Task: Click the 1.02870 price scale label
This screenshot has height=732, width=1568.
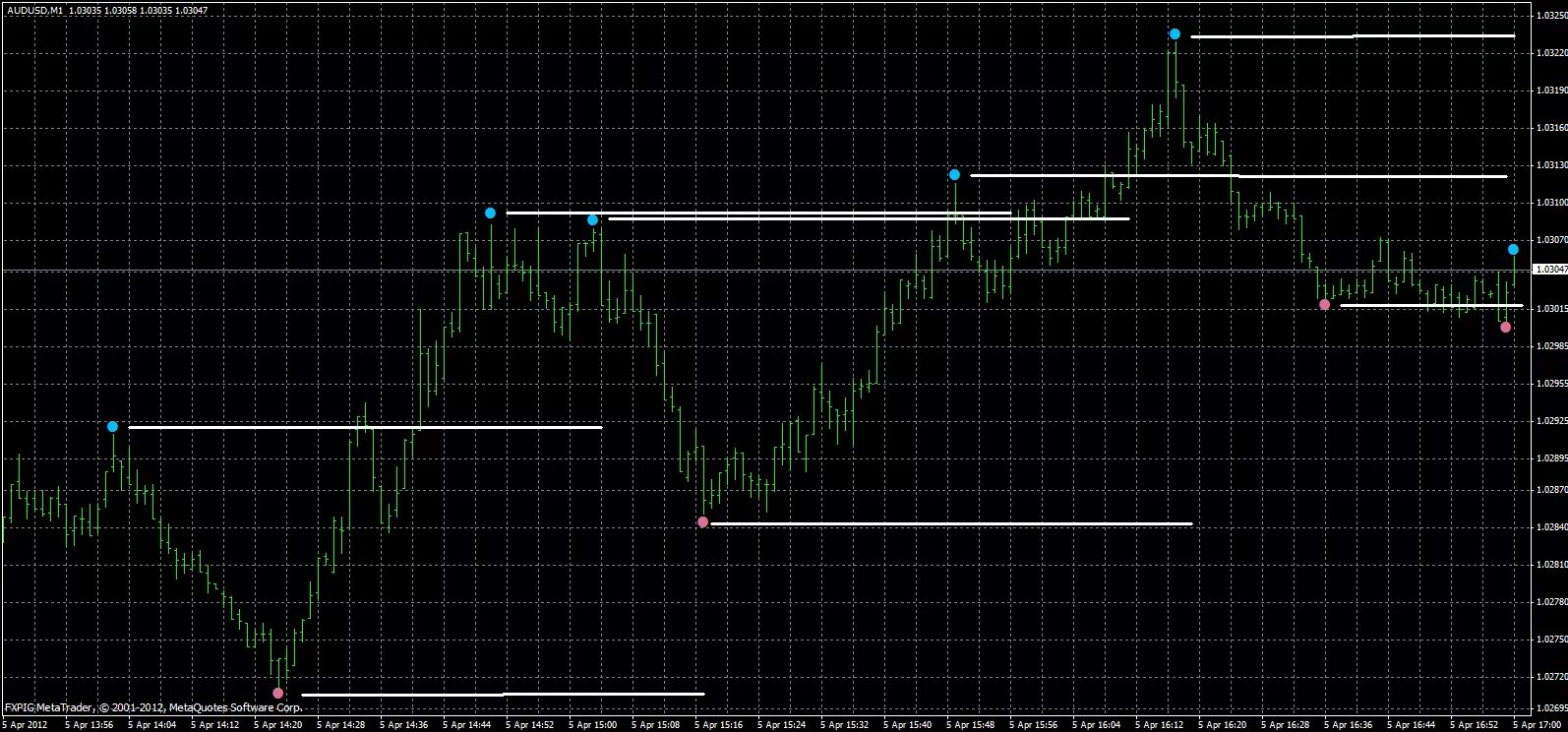Action: pos(1550,490)
